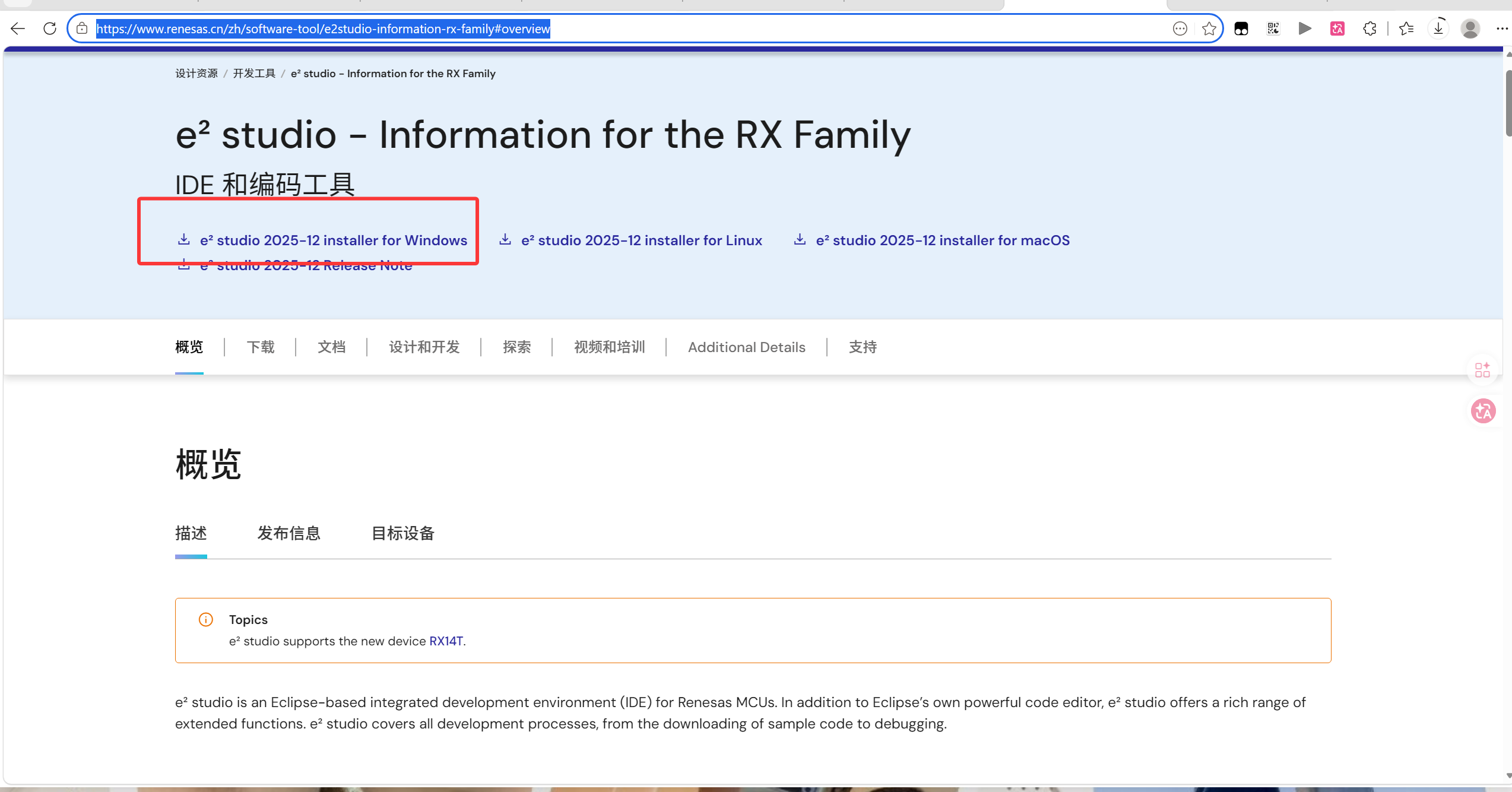Open the black mask extension icon
The width and height of the screenshot is (1512, 792).
pos(1241,28)
